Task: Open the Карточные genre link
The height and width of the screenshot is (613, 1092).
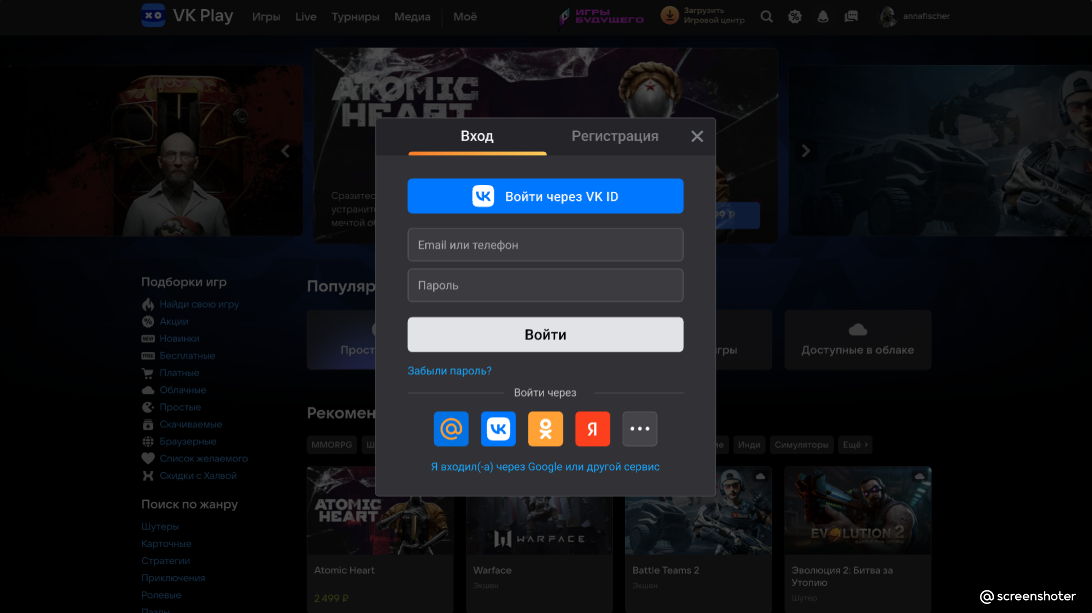Action: click(166, 544)
